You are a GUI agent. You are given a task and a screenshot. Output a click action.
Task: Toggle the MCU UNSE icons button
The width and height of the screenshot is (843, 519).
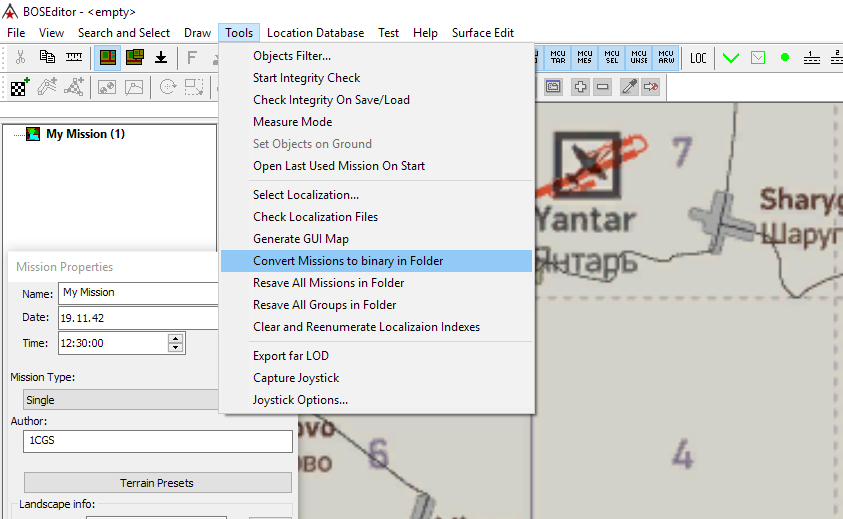click(x=639, y=57)
